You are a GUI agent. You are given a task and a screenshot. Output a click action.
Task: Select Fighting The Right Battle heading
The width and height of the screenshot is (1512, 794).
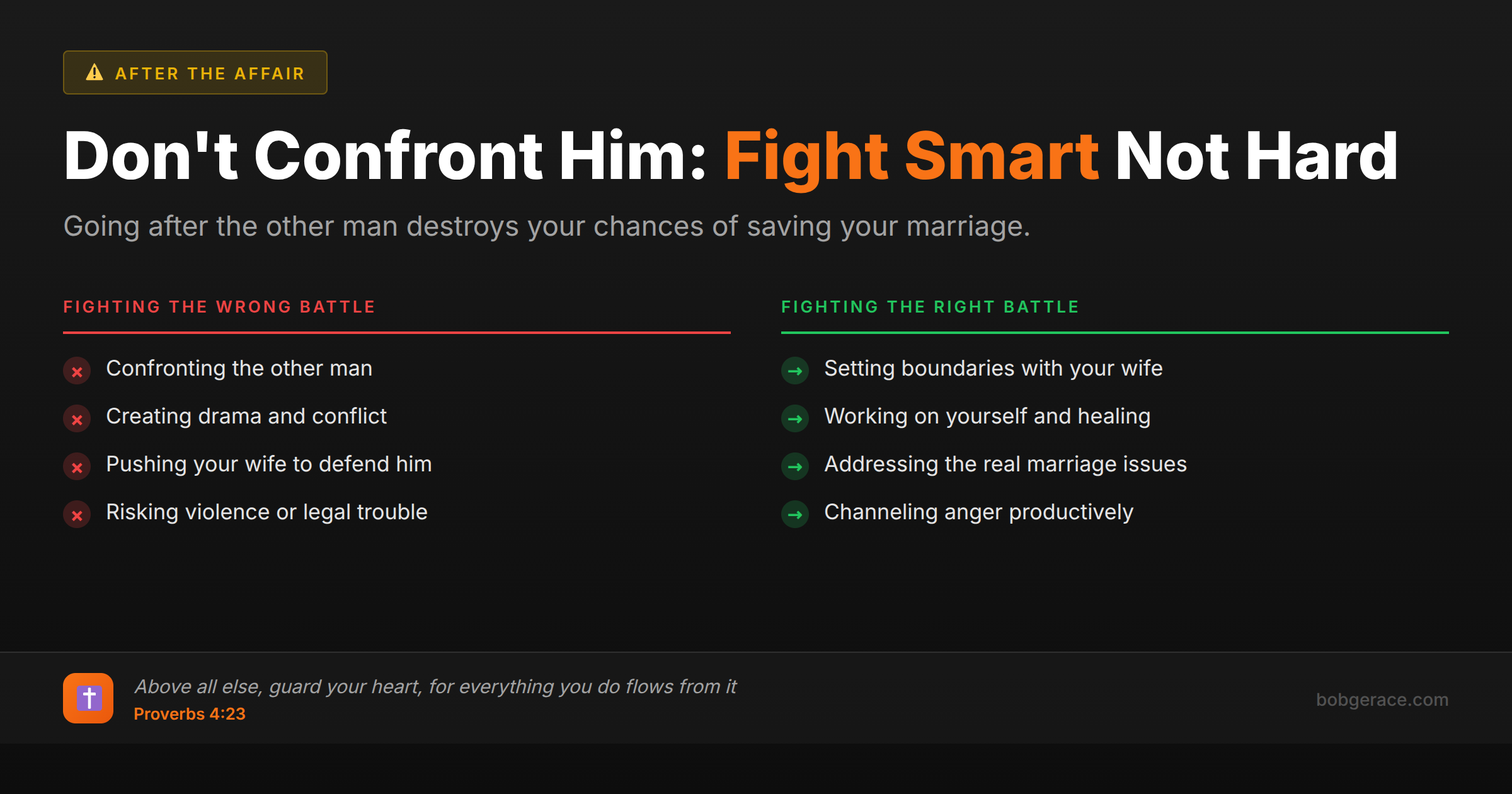[930, 307]
